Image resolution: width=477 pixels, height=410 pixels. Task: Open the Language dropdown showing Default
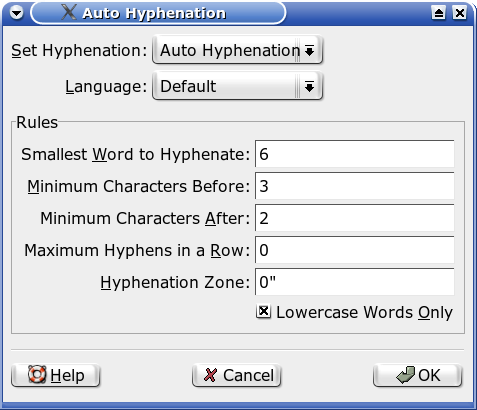[237, 86]
